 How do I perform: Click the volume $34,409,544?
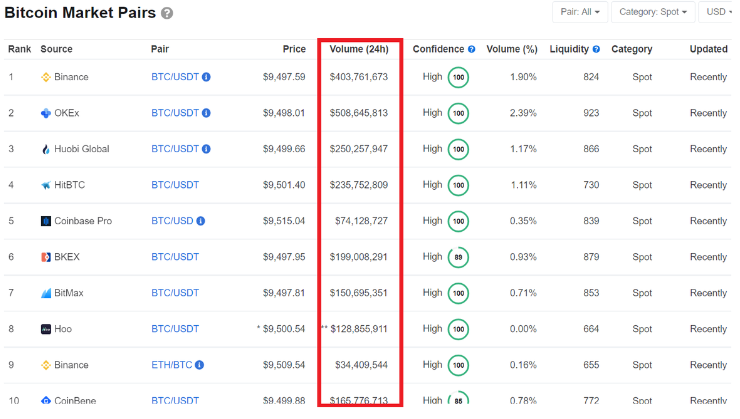[x=362, y=365]
